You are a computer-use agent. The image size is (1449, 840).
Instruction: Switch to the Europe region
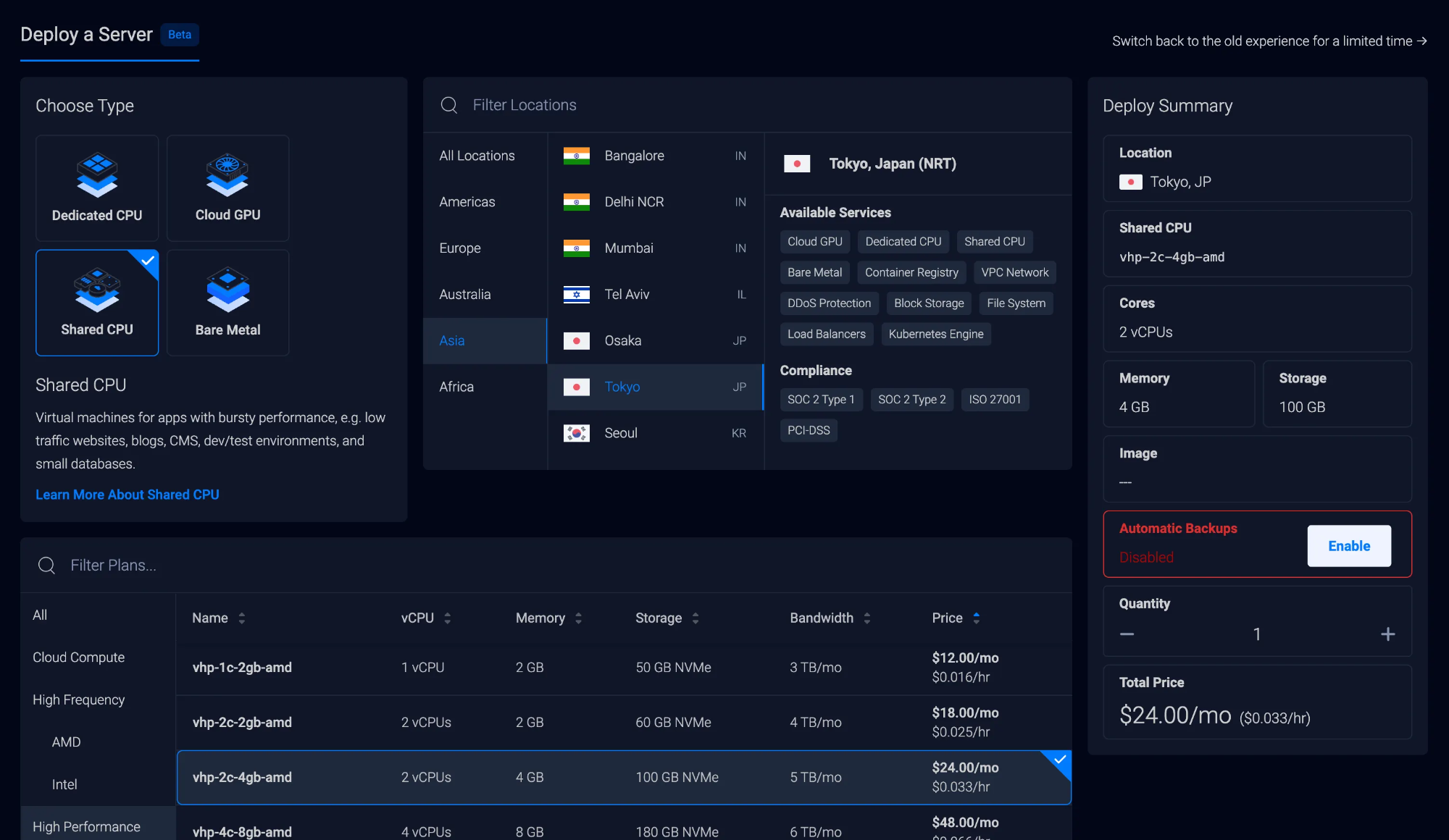(x=485, y=248)
